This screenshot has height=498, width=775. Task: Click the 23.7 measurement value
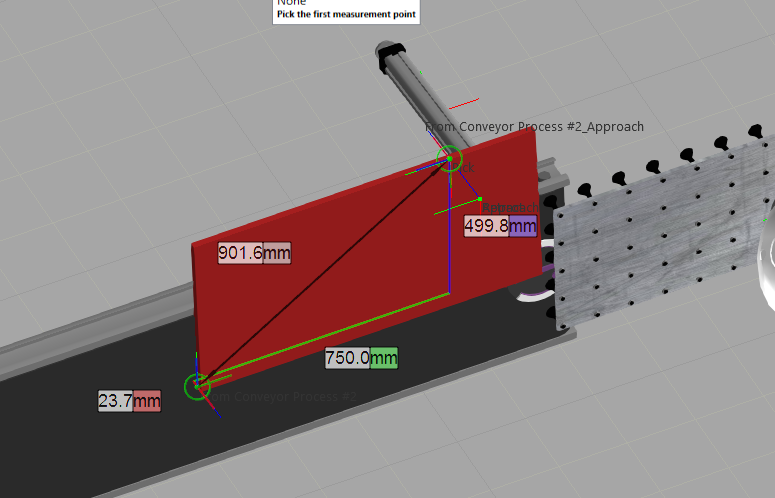[x=115, y=401]
